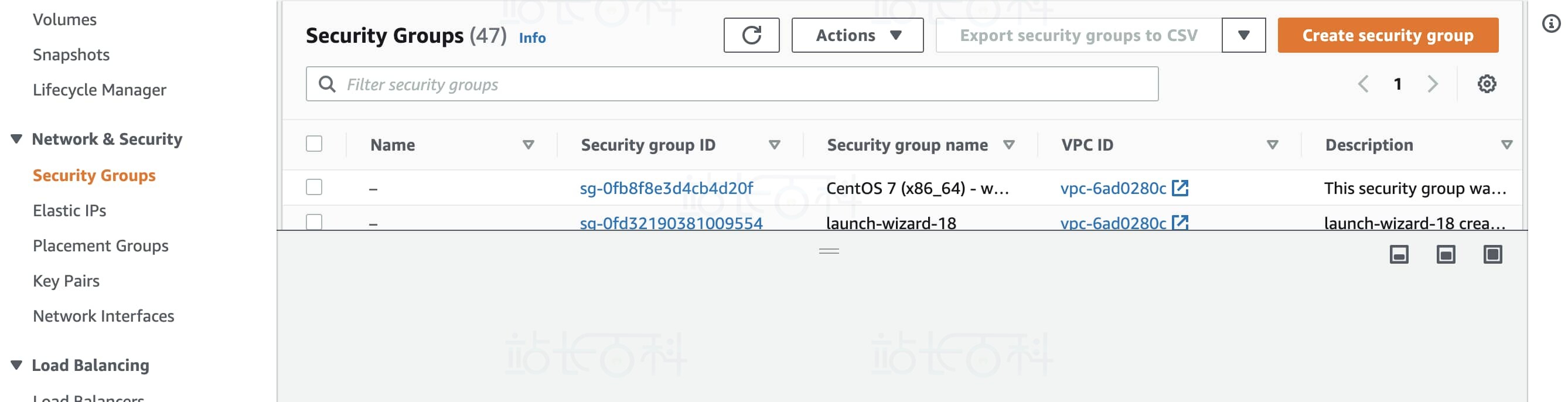
Task: Open the Actions dropdown menu
Action: [x=857, y=35]
